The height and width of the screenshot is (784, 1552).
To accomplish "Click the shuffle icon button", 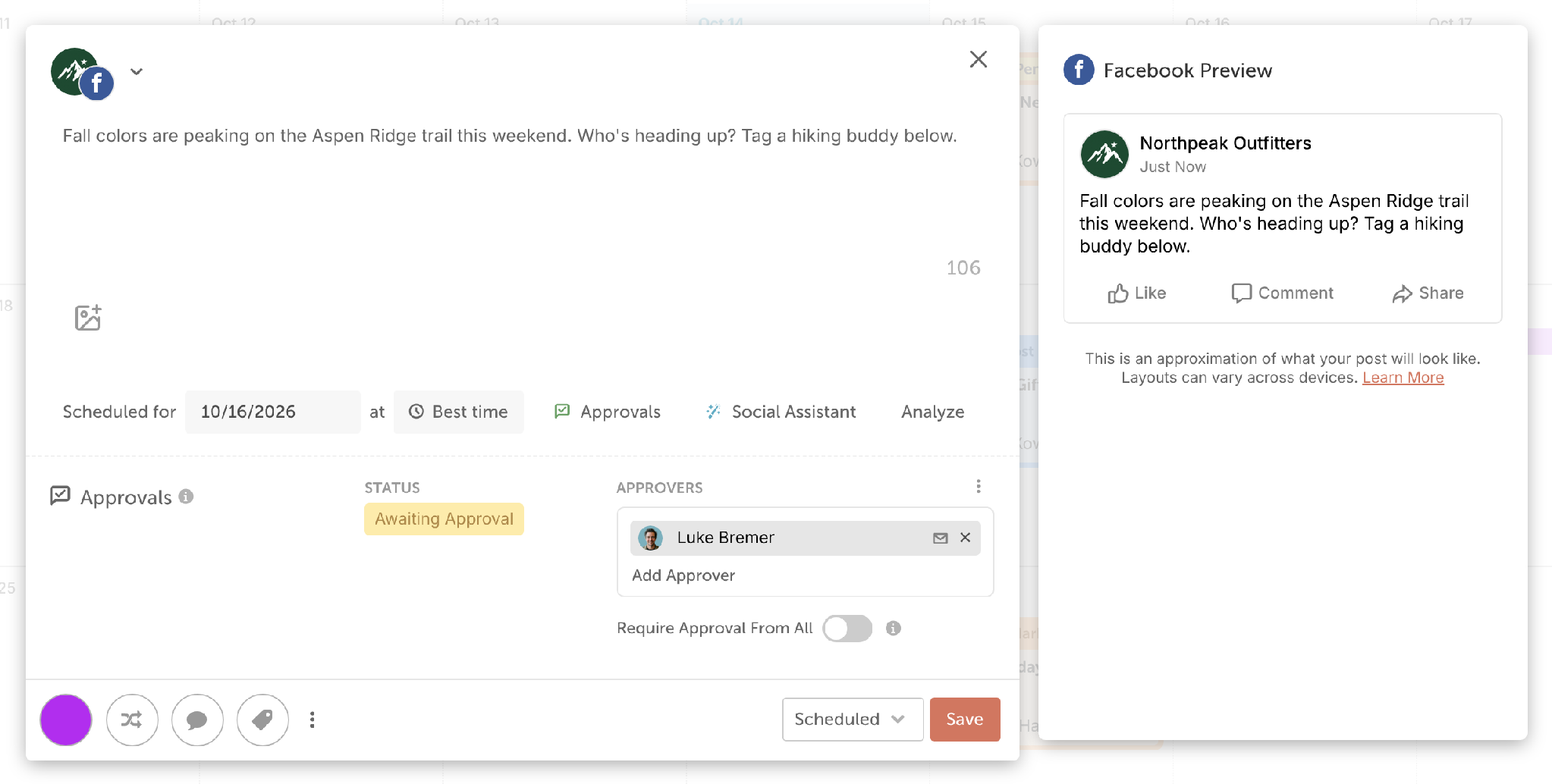I will point(132,720).
